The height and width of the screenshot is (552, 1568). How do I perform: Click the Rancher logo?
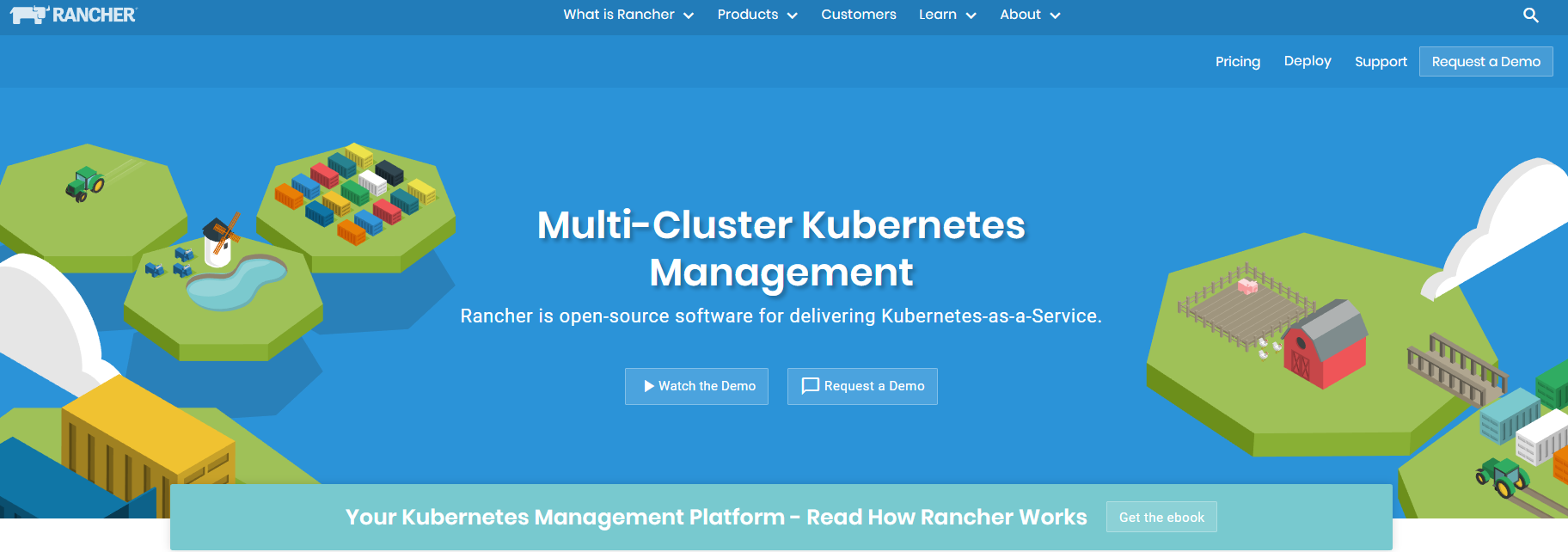[x=73, y=15]
